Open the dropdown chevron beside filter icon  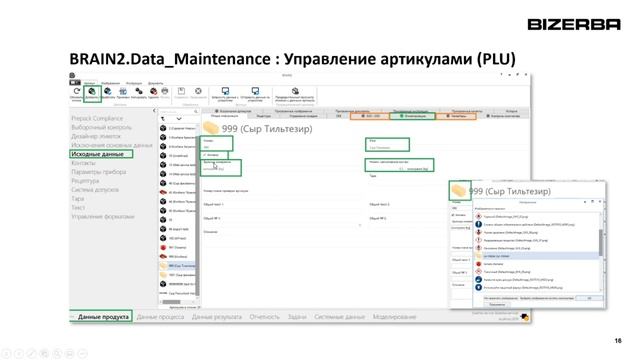click(179, 119)
